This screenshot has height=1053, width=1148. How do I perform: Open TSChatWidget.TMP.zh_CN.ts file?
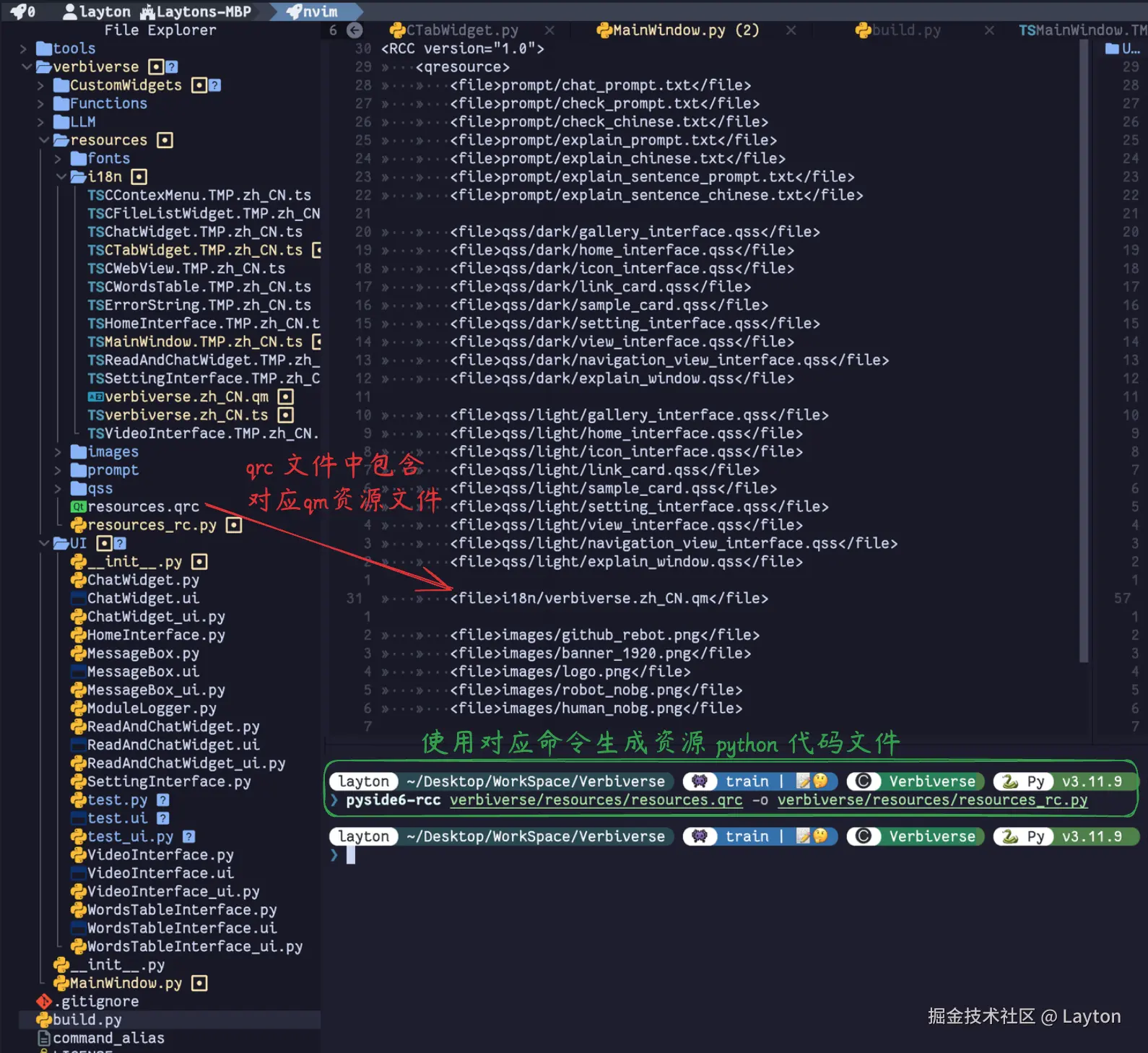coord(195,232)
